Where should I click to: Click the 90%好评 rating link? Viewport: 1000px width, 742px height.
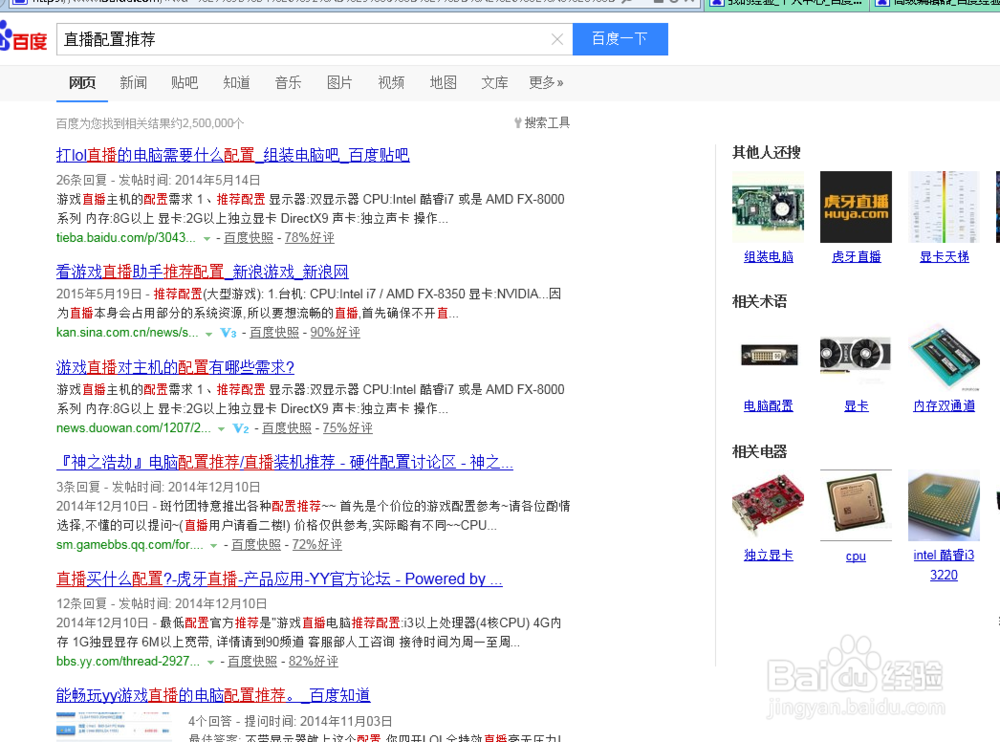pos(335,332)
